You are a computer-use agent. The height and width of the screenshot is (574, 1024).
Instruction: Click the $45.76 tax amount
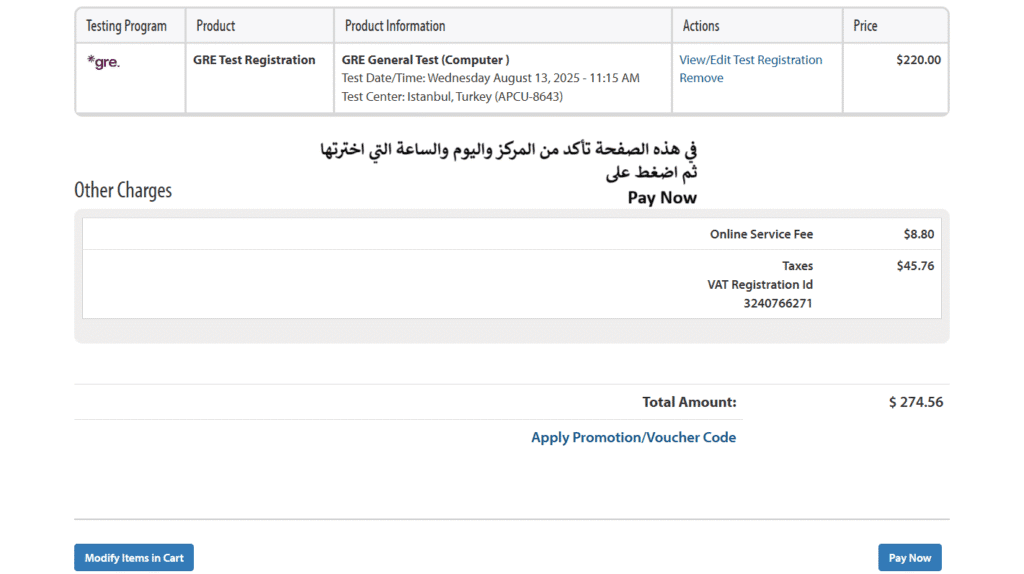pos(915,266)
